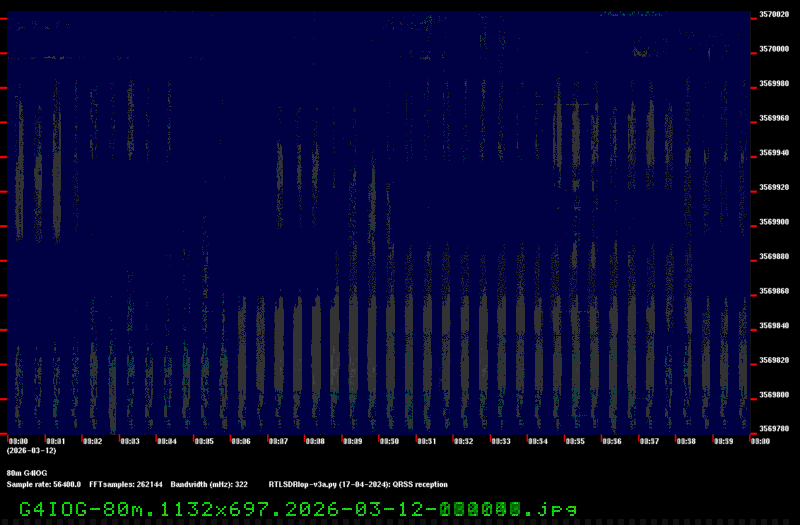
Task: Select the 00:04 time axis label
Action: 167,441
